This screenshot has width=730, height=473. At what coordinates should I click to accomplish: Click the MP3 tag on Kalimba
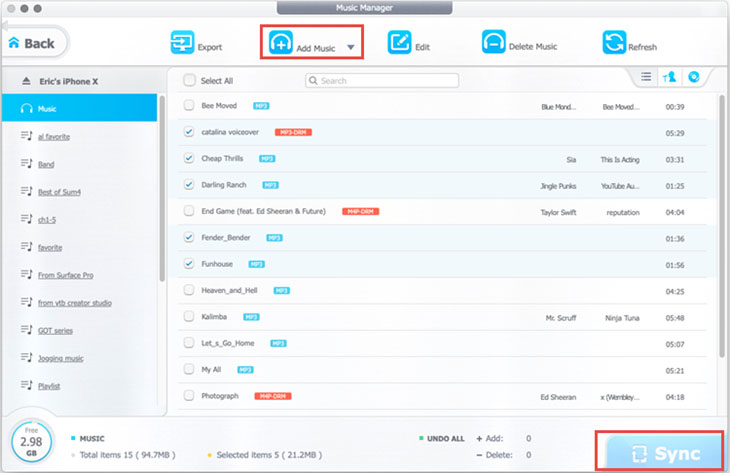[251, 317]
